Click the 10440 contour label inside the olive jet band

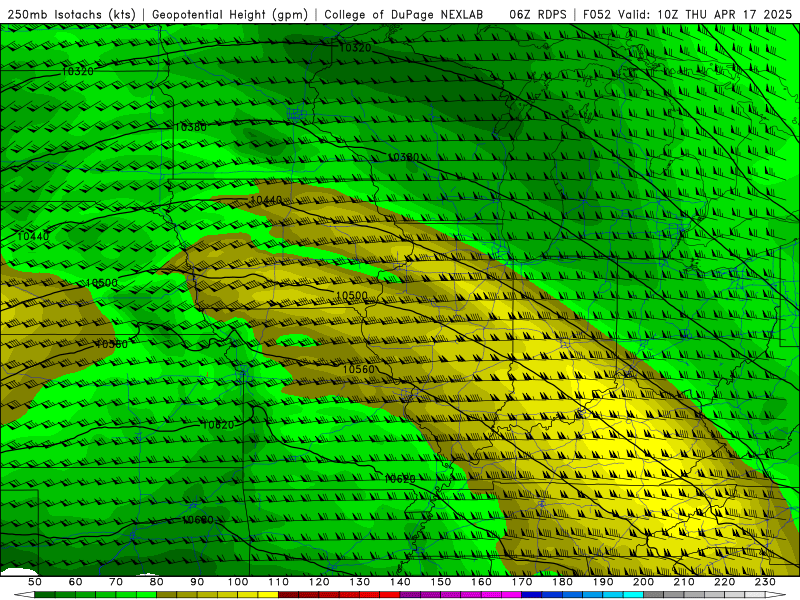(x=266, y=199)
